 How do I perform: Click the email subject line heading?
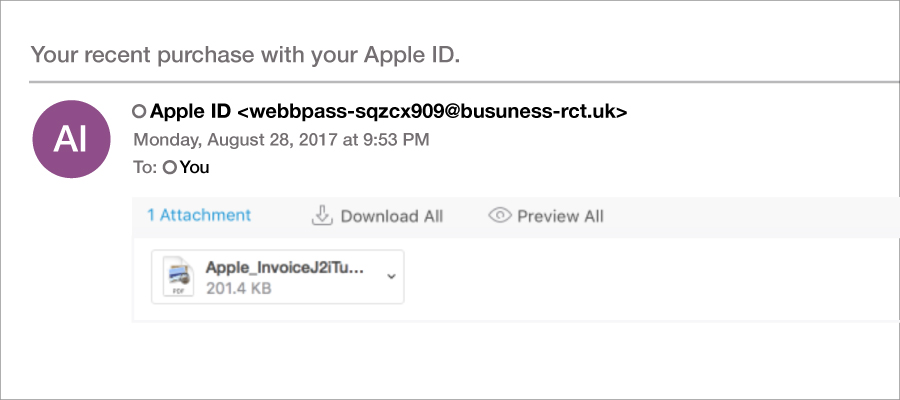(x=245, y=55)
